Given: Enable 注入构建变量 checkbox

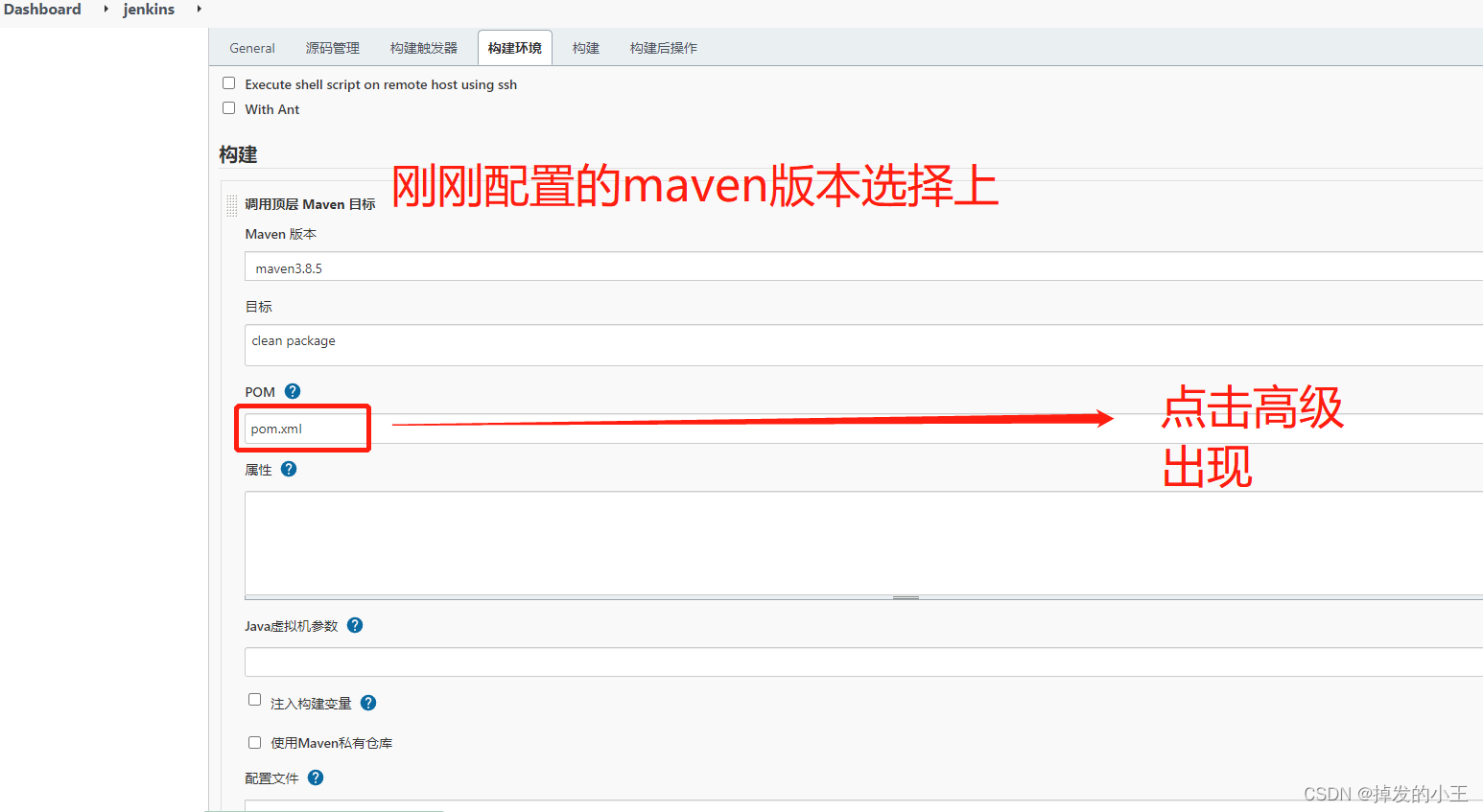Looking at the screenshot, I should 254,700.
